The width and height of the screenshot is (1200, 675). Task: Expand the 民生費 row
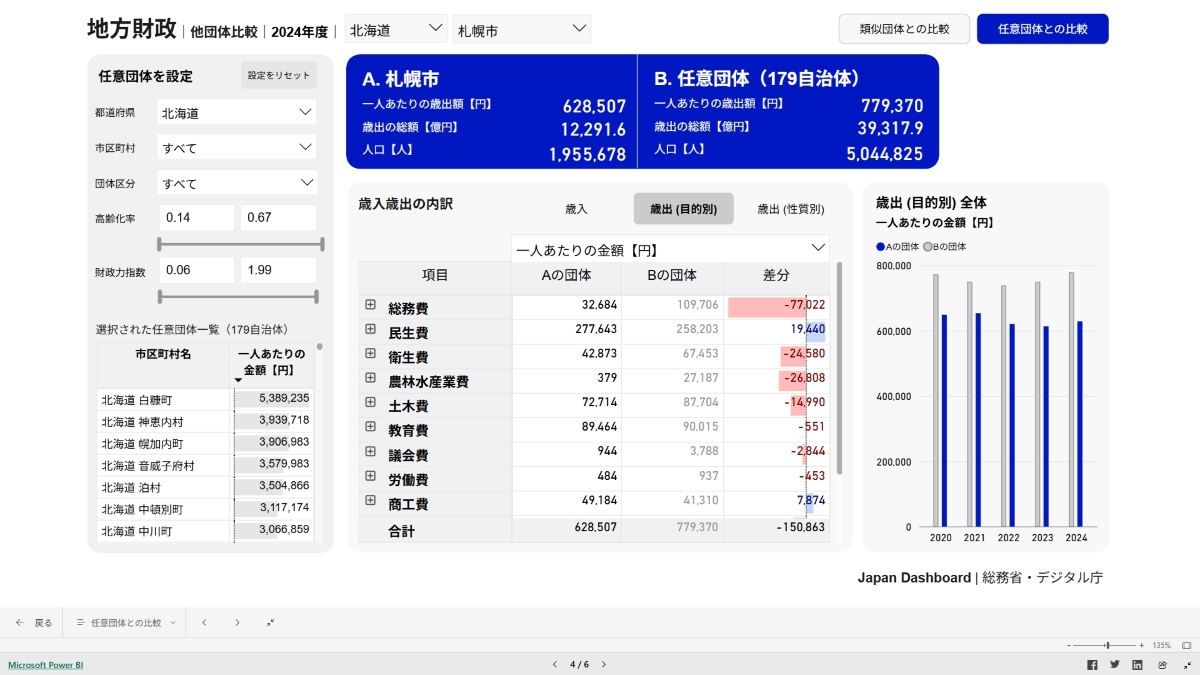point(370,329)
